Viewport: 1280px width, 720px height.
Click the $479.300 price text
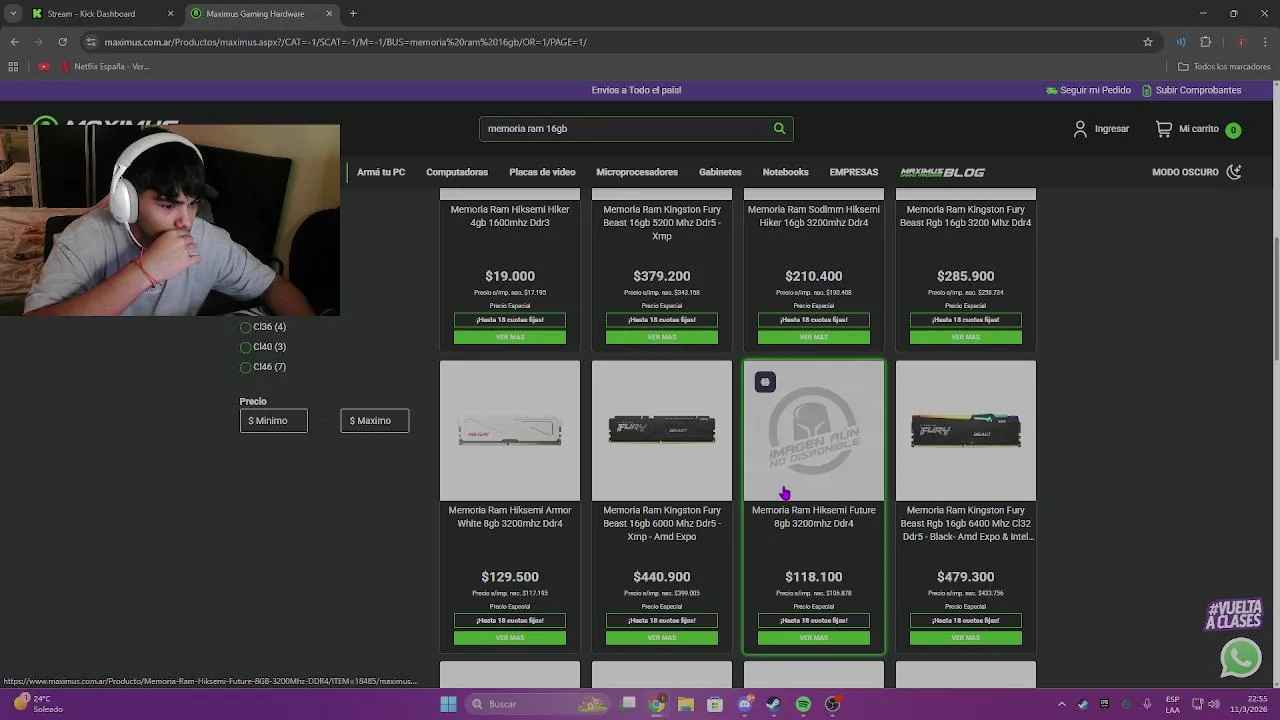coord(966,577)
